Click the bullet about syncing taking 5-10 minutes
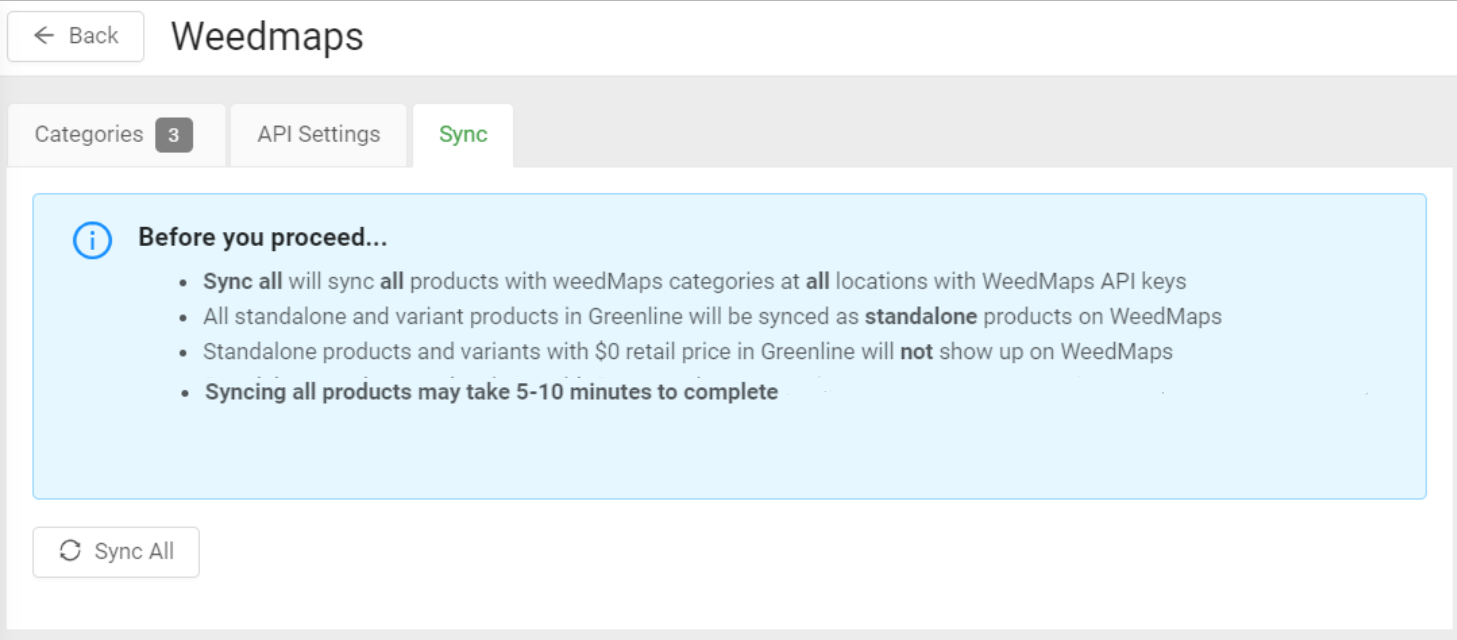Viewport: 1457px width, 640px height. click(x=491, y=392)
